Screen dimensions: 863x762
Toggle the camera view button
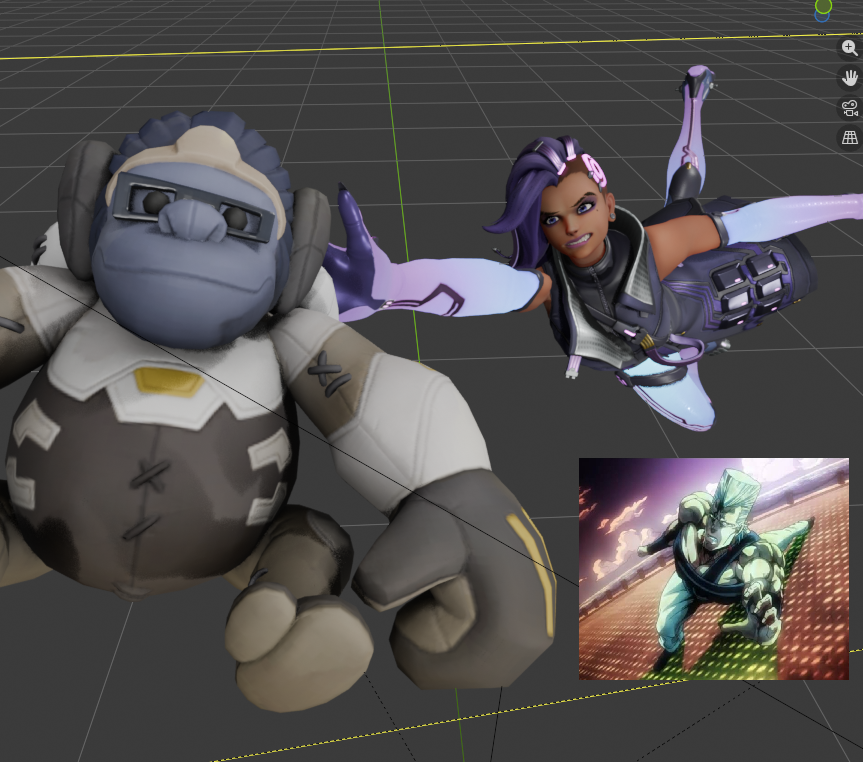point(850,108)
